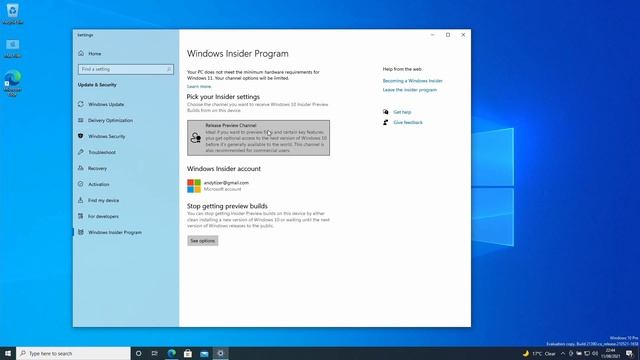Close the Settings window

(x=463, y=35)
